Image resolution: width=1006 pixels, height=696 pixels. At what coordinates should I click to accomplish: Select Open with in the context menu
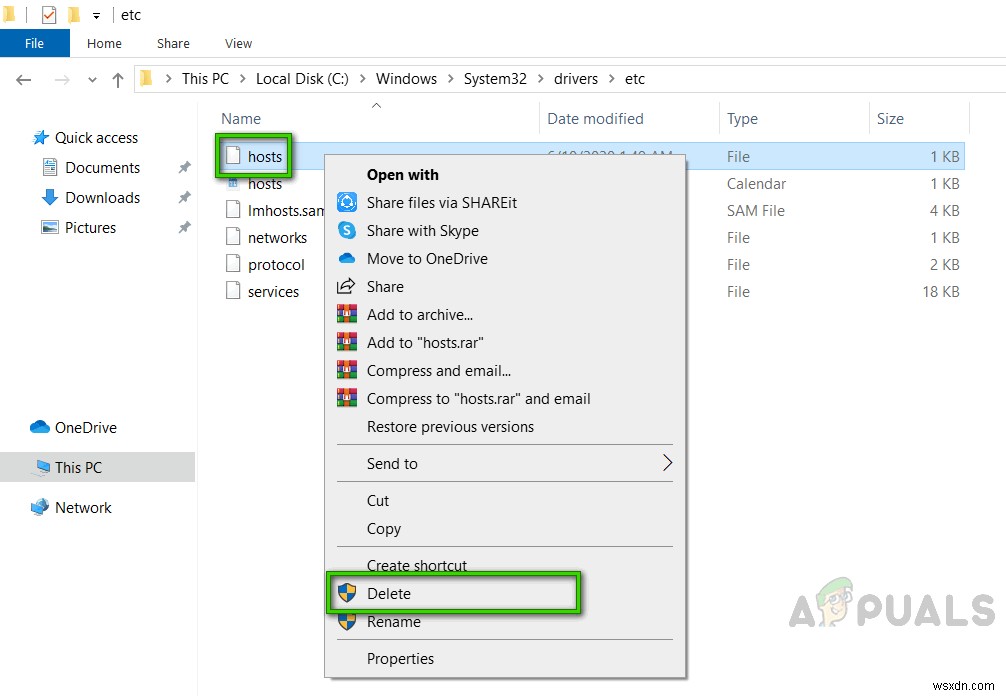point(505,174)
